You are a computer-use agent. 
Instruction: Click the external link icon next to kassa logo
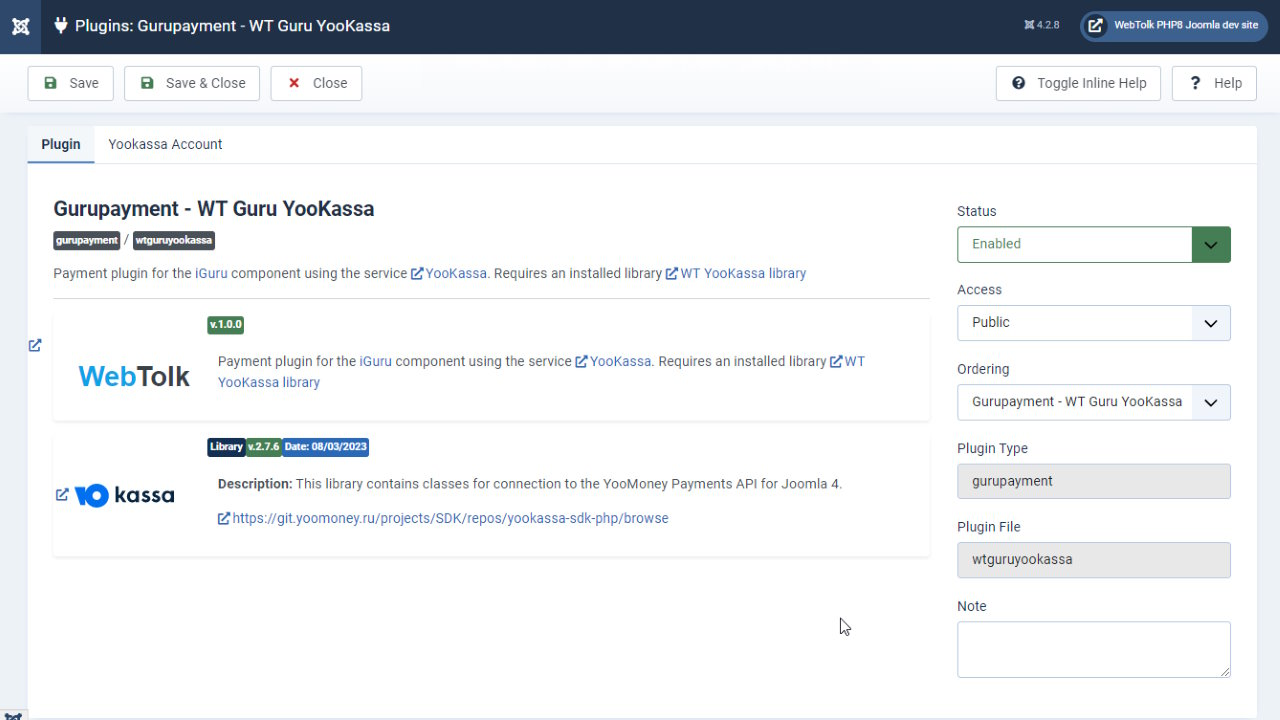point(60,494)
